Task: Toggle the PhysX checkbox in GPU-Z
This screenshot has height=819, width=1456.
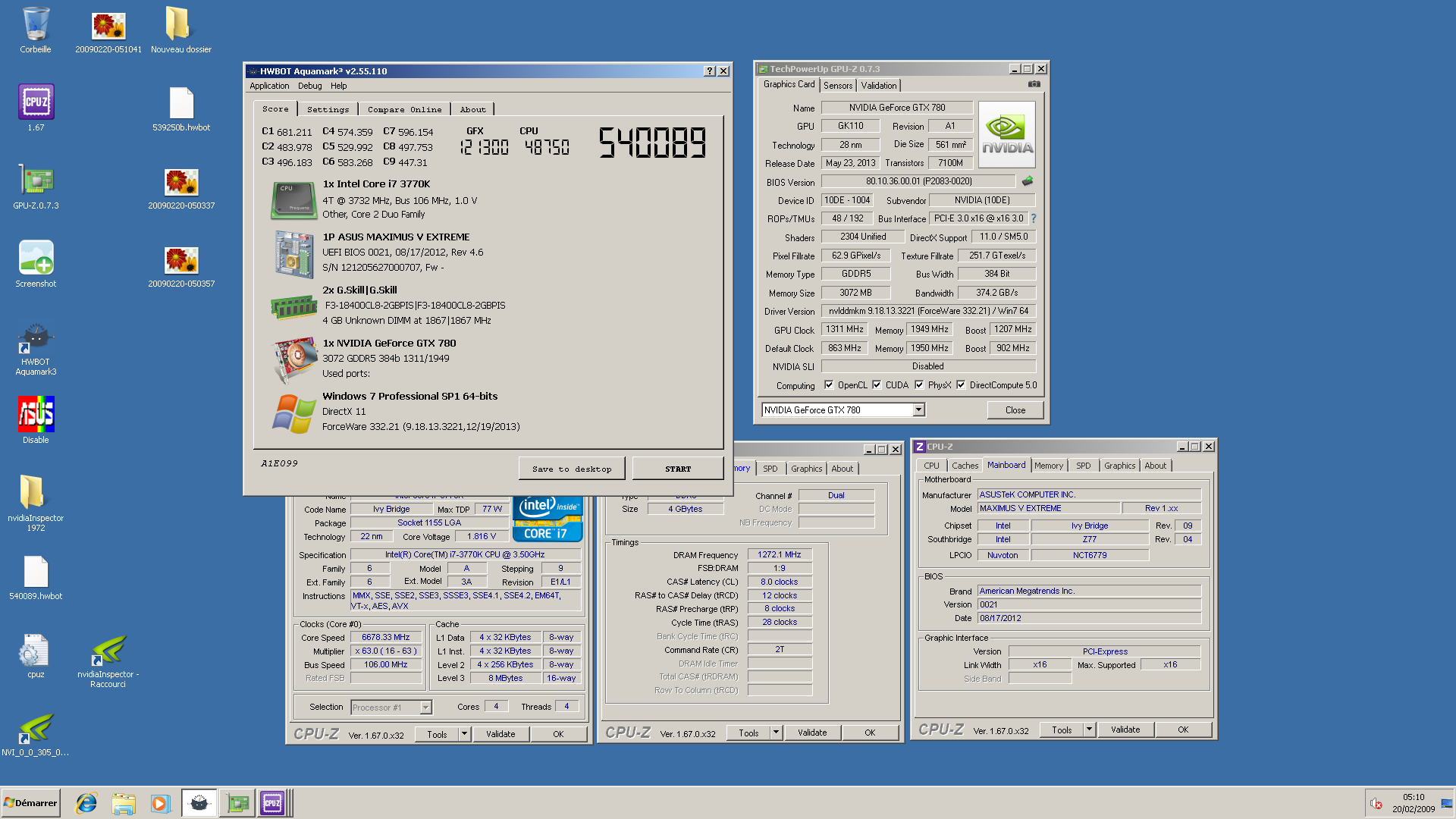Action: [x=919, y=384]
